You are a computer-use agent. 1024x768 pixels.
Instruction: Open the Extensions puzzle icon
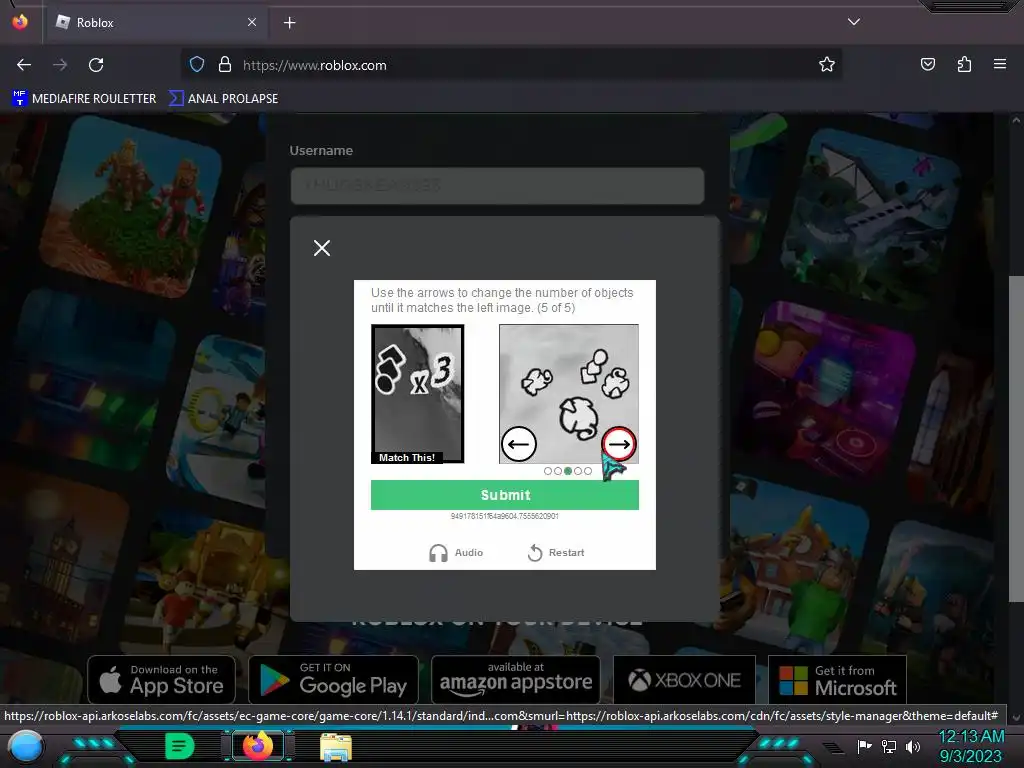964,65
